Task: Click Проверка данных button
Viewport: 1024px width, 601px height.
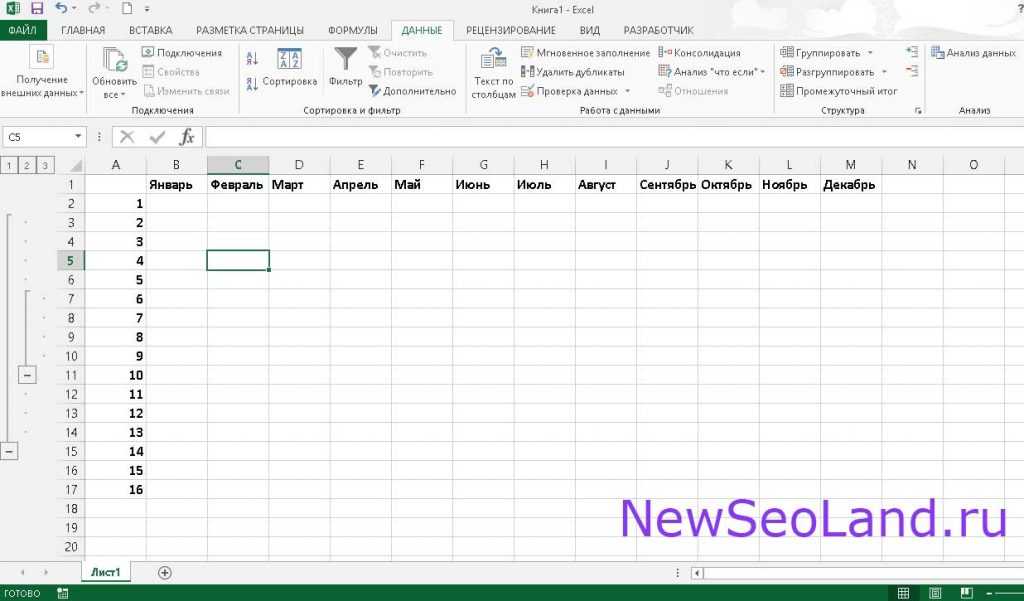Action: [x=569, y=91]
